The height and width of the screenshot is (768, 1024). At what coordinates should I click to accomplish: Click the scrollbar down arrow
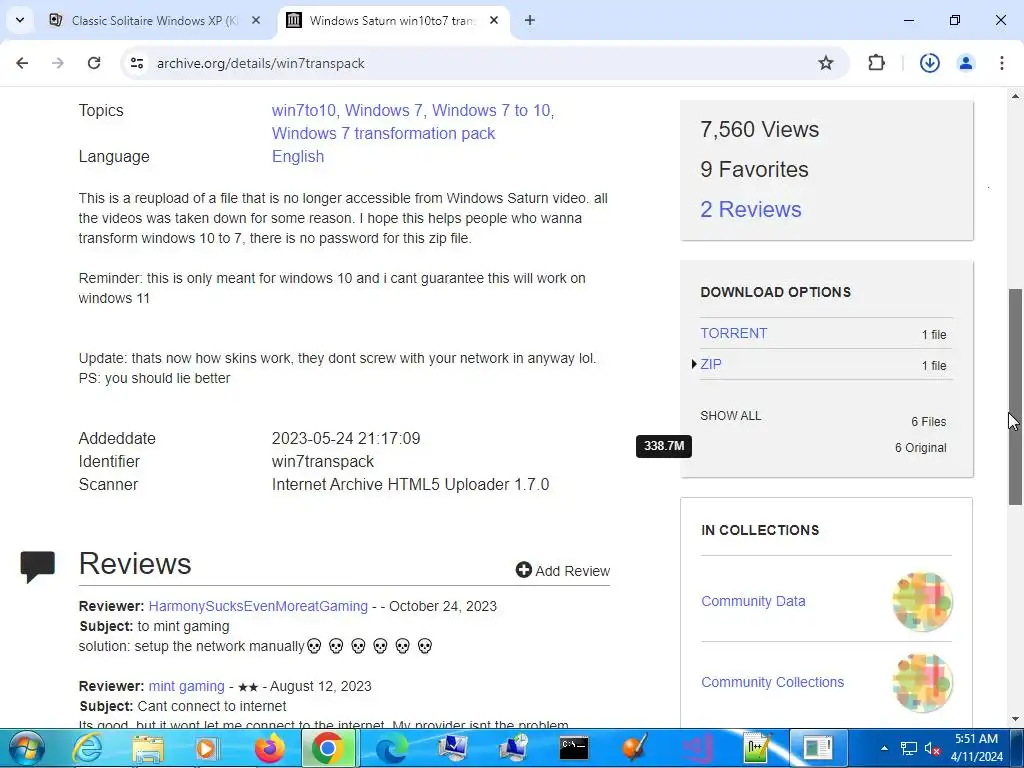pyautogui.click(x=1015, y=719)
